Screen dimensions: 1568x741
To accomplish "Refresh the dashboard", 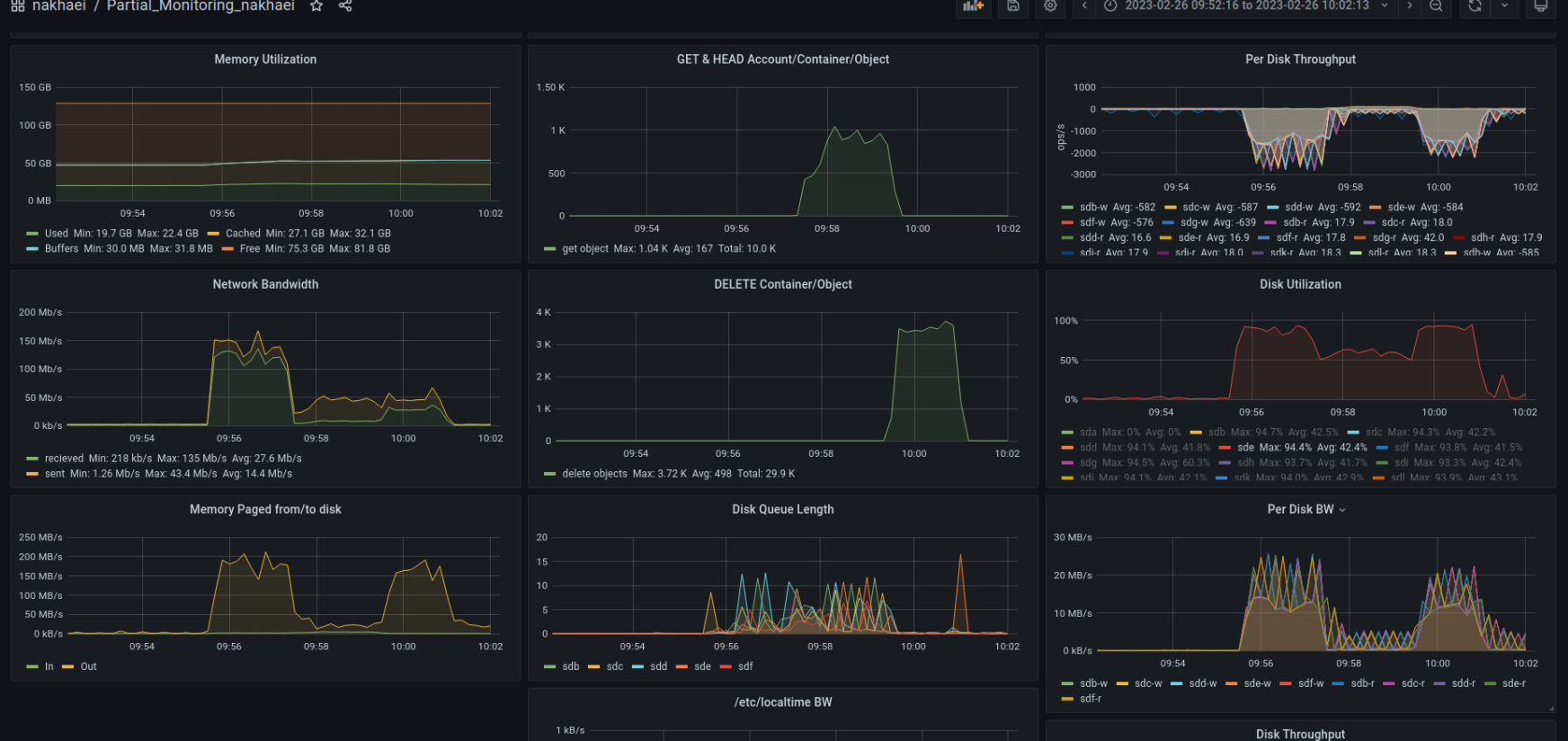I will coord(1474,6).
